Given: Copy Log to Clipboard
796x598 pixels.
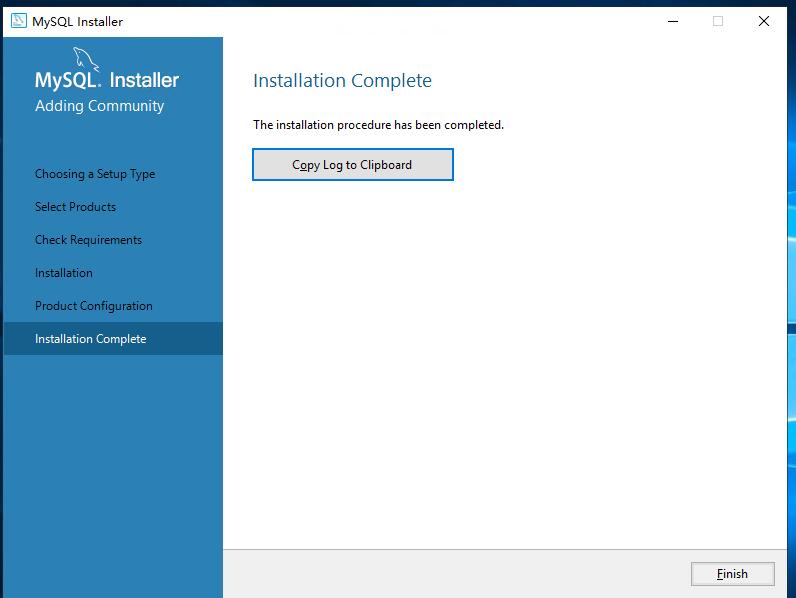Looking at the screenshot, I should click(353, 164).
